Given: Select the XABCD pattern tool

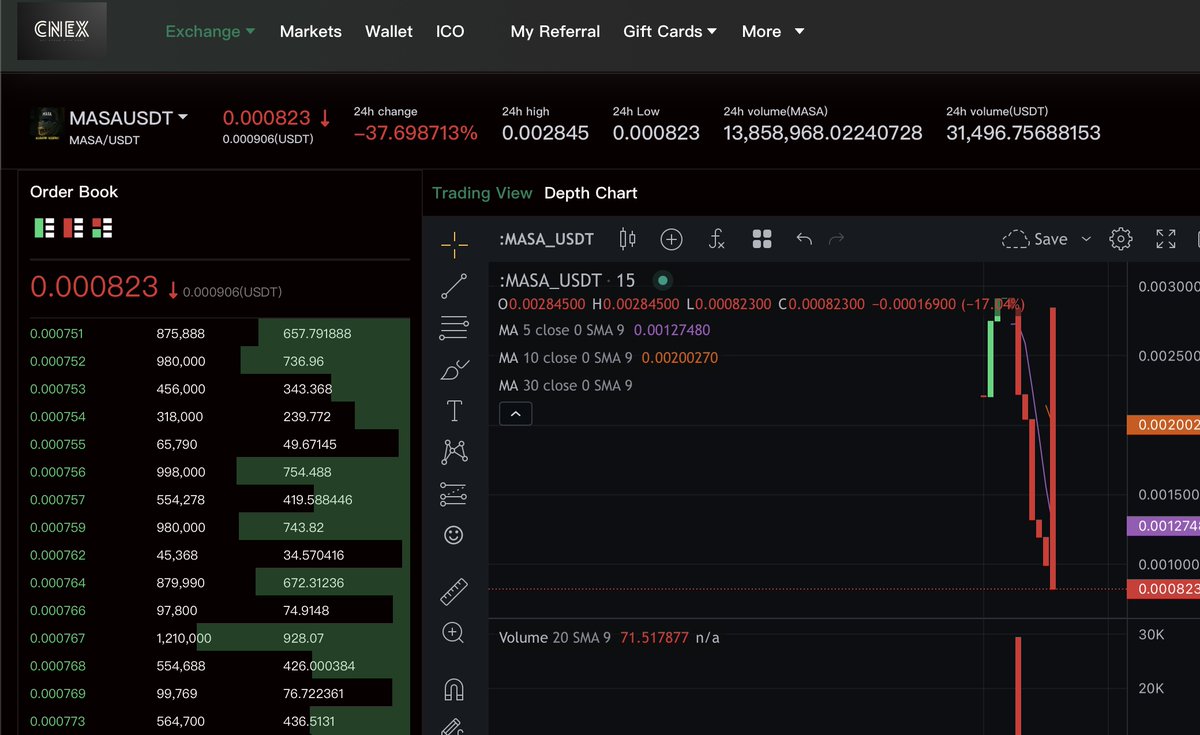Looking at the screenshot, I should pyautogui.click(x=454, y=452).
